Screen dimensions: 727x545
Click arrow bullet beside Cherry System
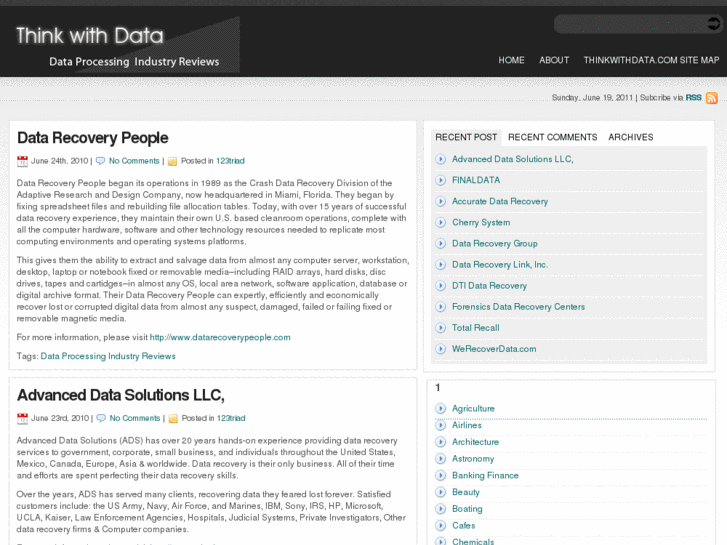[x=440, y=222]
